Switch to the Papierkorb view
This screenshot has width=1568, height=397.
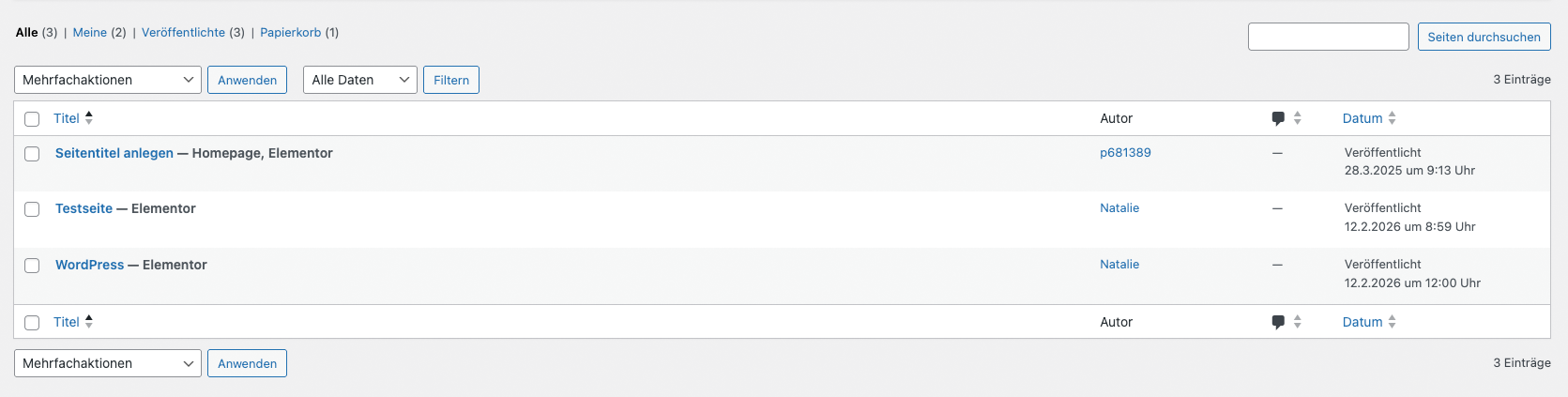tap(291, 32)
